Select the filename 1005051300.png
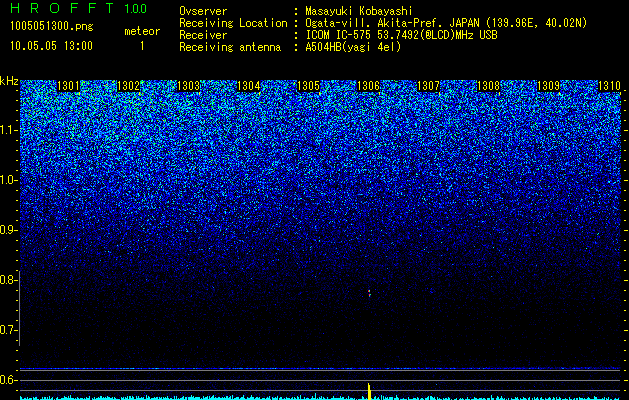The width and height of the screenshot is (629, 400). pyautogui.click(x=52, y=27)
